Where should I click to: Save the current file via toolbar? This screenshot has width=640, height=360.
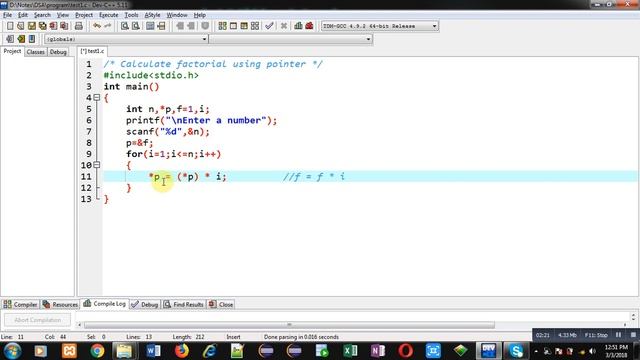coord(32,26)
